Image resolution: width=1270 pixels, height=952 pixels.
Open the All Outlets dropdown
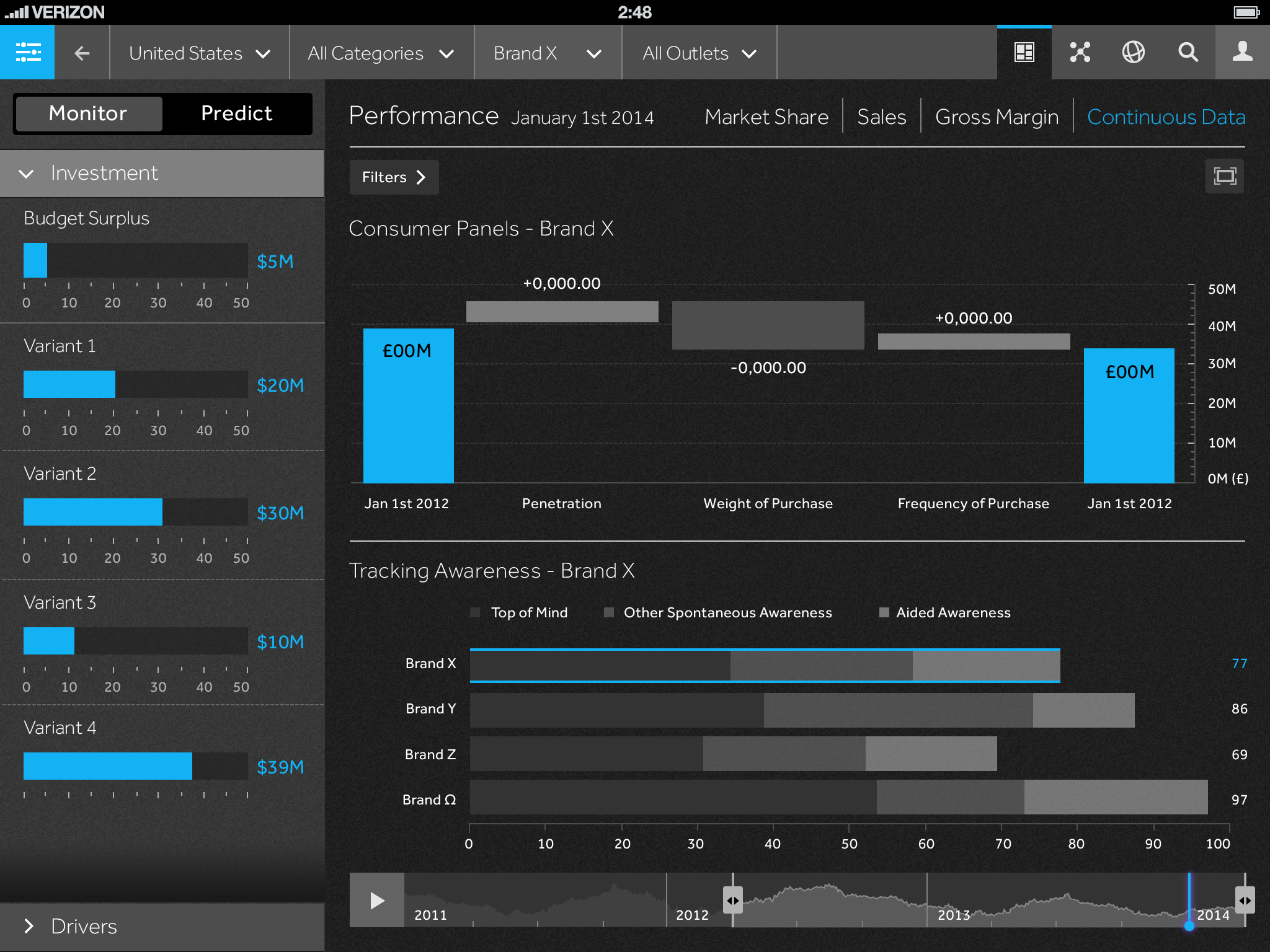click(x=699, y=53)
